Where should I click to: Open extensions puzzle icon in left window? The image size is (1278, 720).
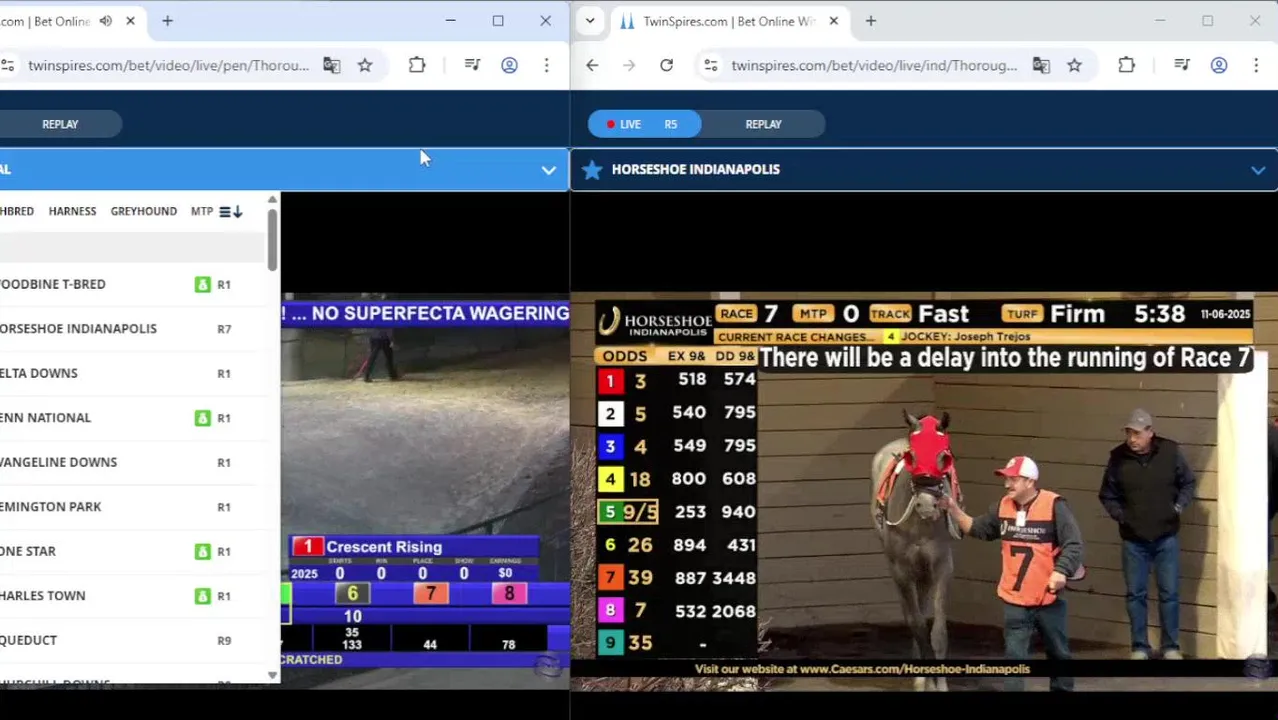(x=417, y=65)
